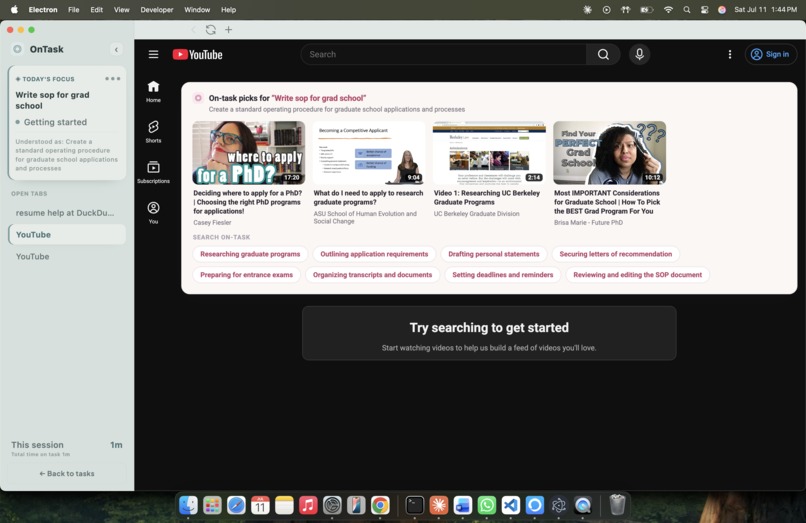
Task: Open 'where to apply for a PhD' thumbnail
Action: pyautogui.click(x=249, y=153)
